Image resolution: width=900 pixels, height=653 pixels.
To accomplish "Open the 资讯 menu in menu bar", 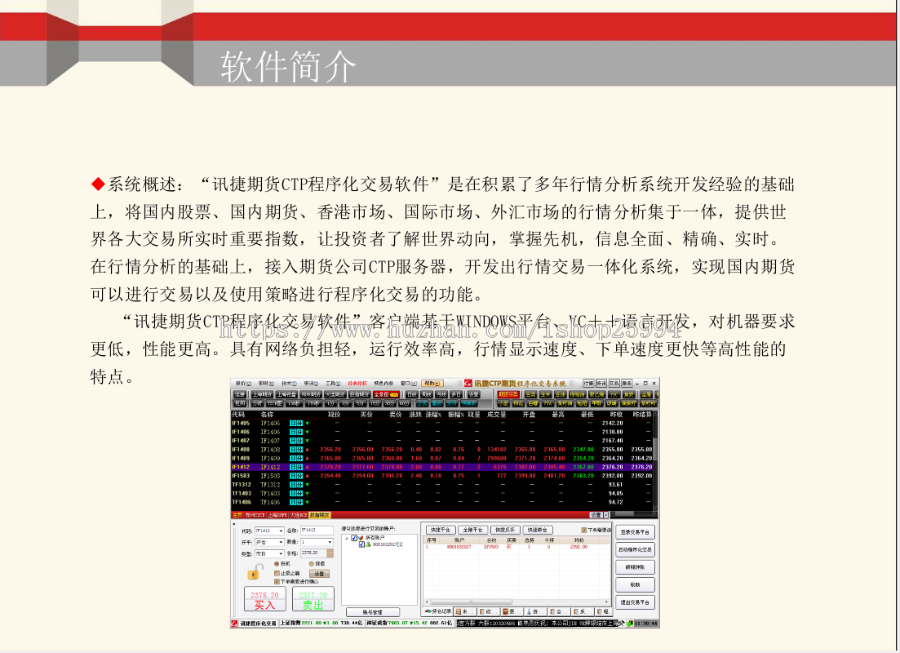I will coord(311,383).
